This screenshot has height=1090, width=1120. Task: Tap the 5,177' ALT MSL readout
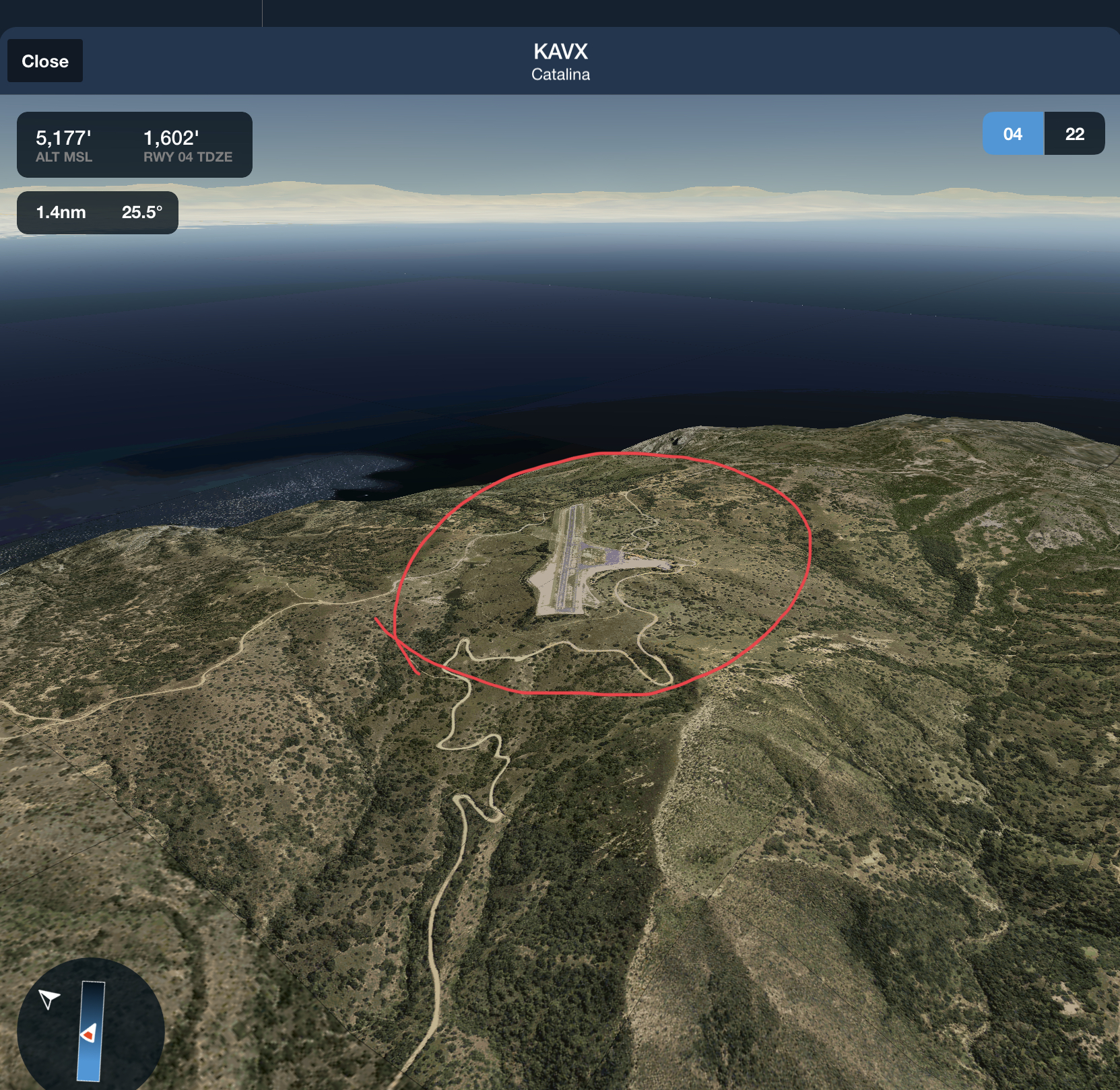pyautogui.click(x=64, y=145)
